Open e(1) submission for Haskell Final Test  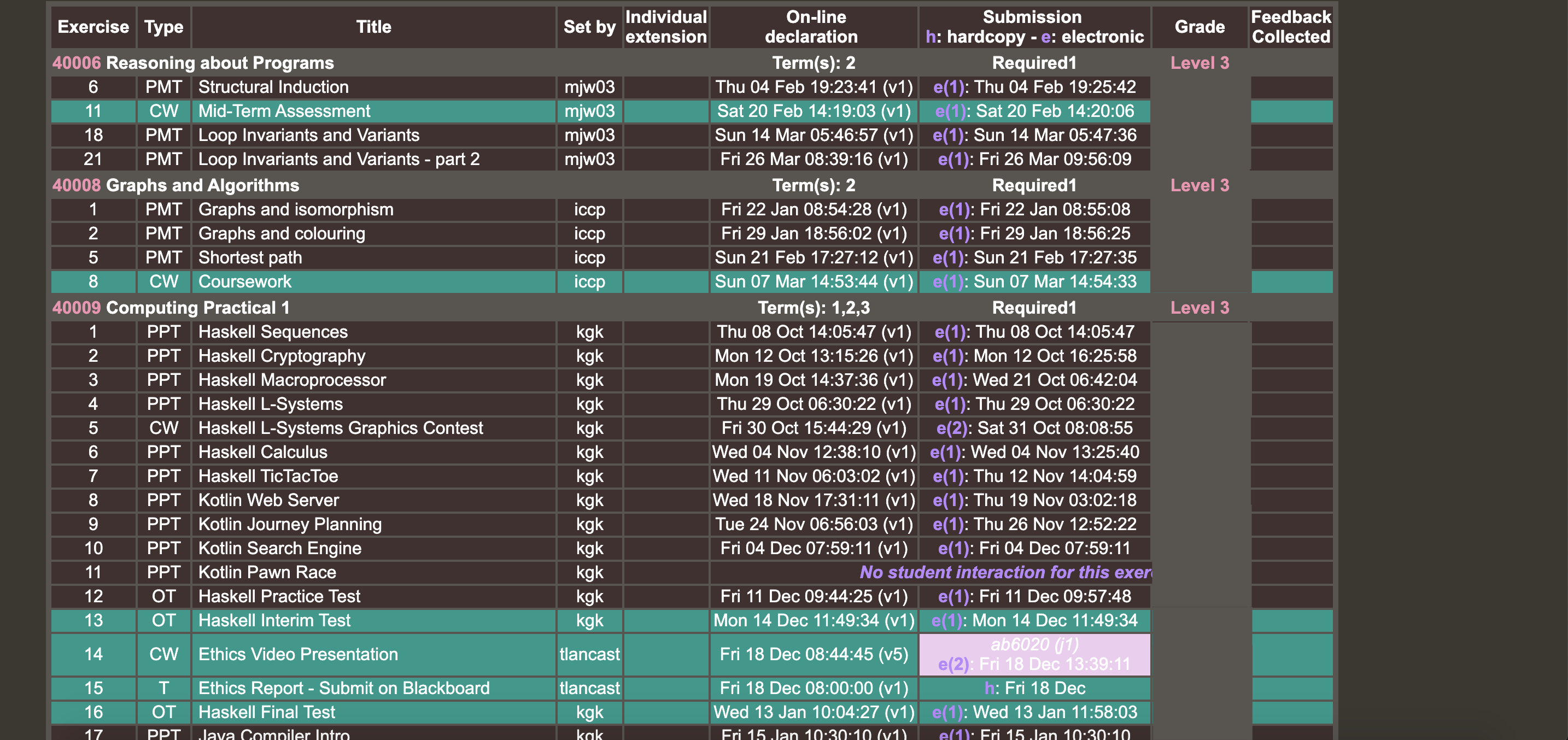coord(947,713)
